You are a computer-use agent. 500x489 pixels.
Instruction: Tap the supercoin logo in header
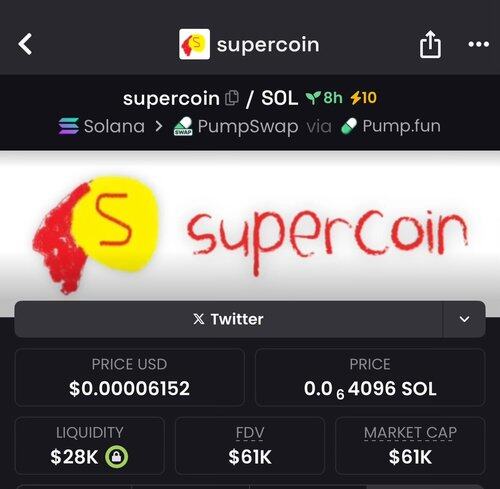(194, 44)
